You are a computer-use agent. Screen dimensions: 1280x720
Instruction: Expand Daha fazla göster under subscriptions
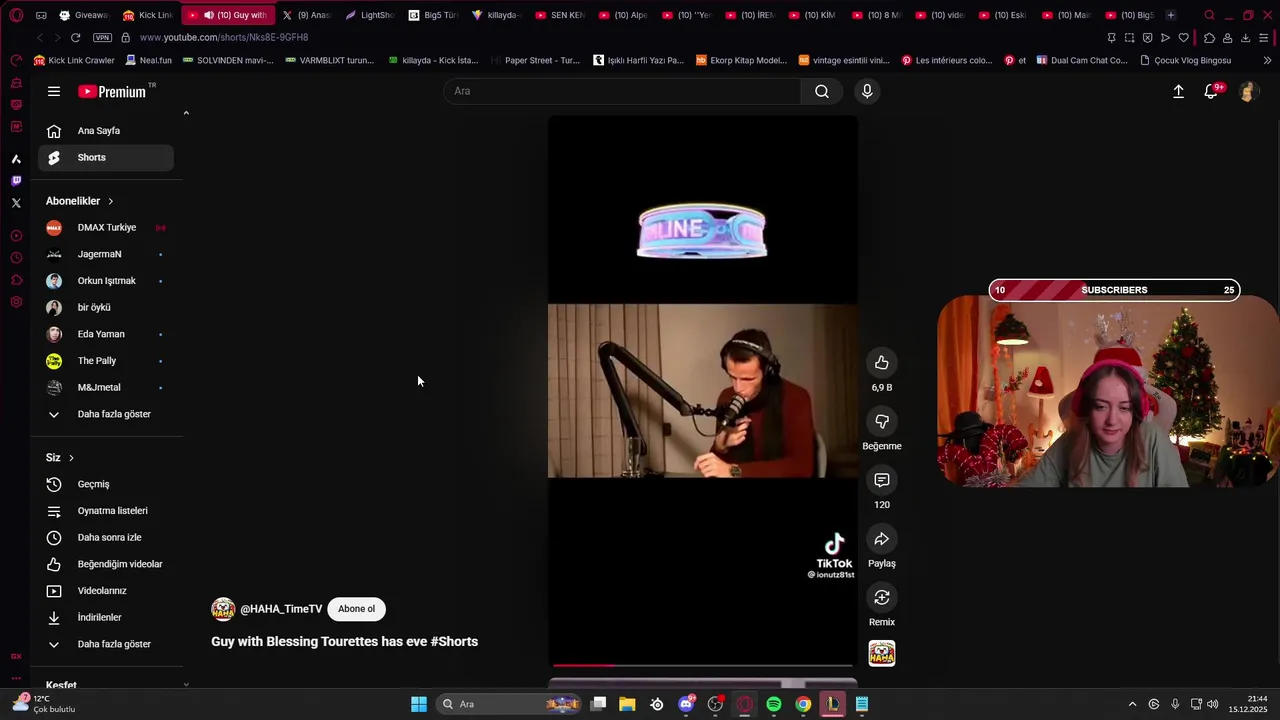(x=106, y=414)
